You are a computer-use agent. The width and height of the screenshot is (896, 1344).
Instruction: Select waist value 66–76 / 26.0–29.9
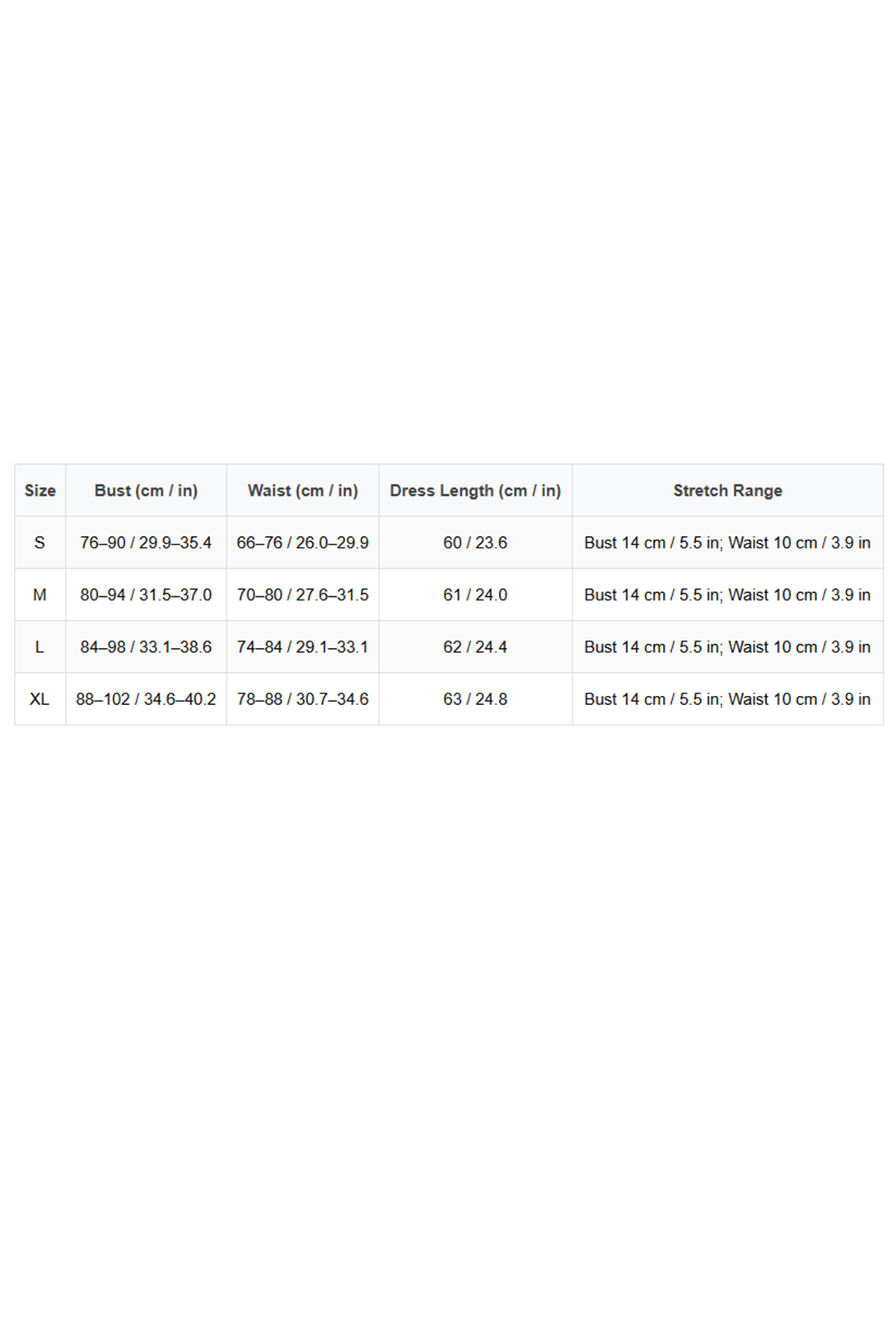(x=302, y=543)
